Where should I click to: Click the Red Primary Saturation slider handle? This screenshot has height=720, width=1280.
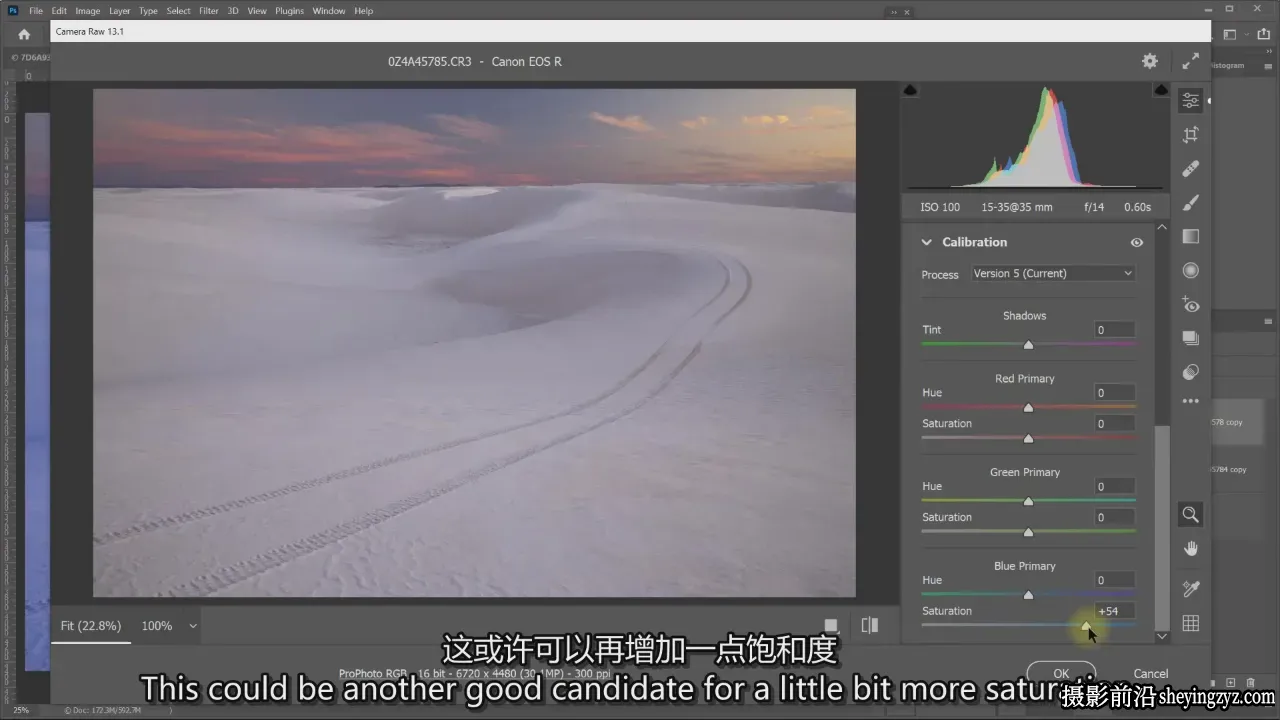[1028, 438]
